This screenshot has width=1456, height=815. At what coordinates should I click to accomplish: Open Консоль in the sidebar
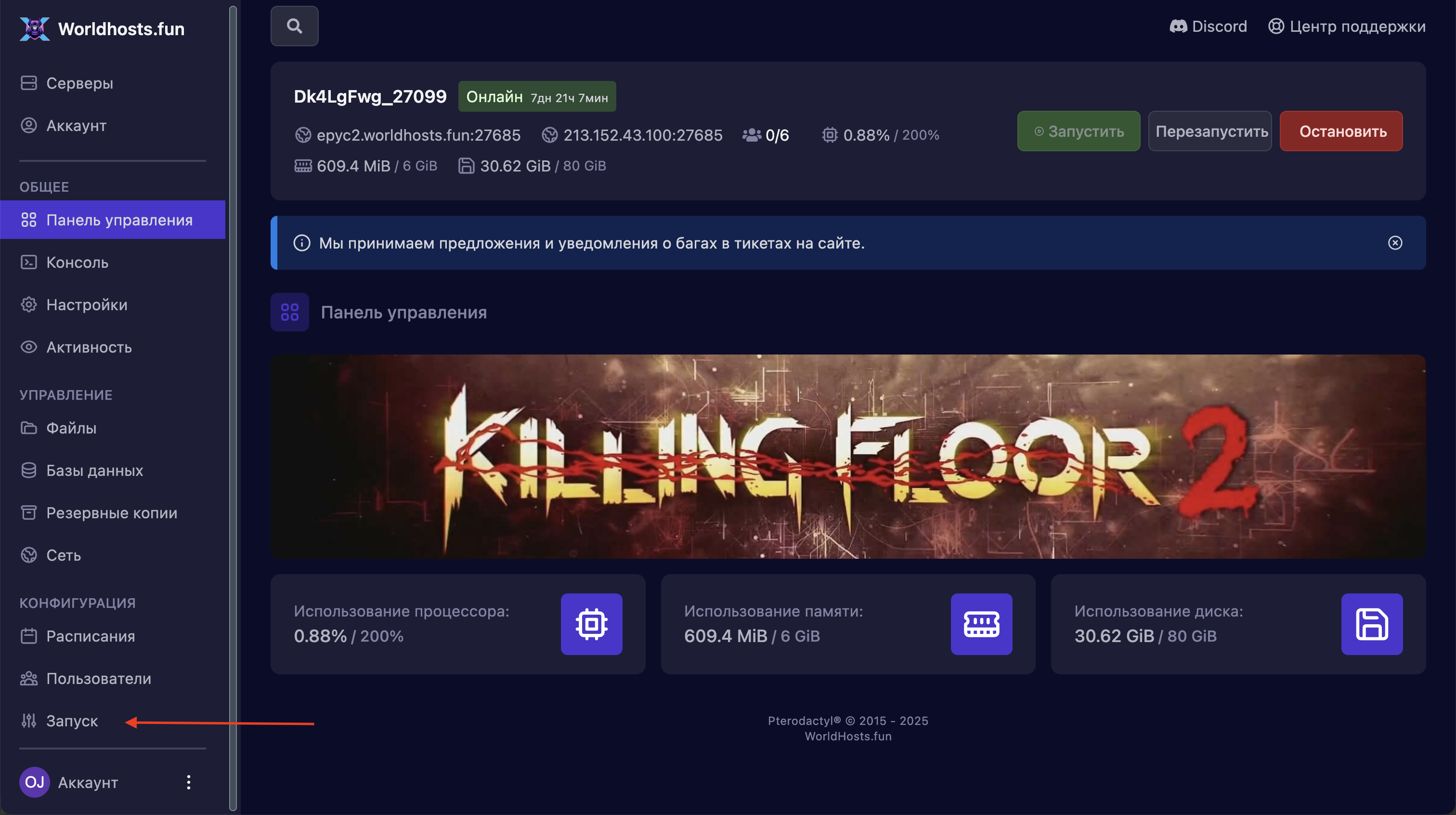77,263
